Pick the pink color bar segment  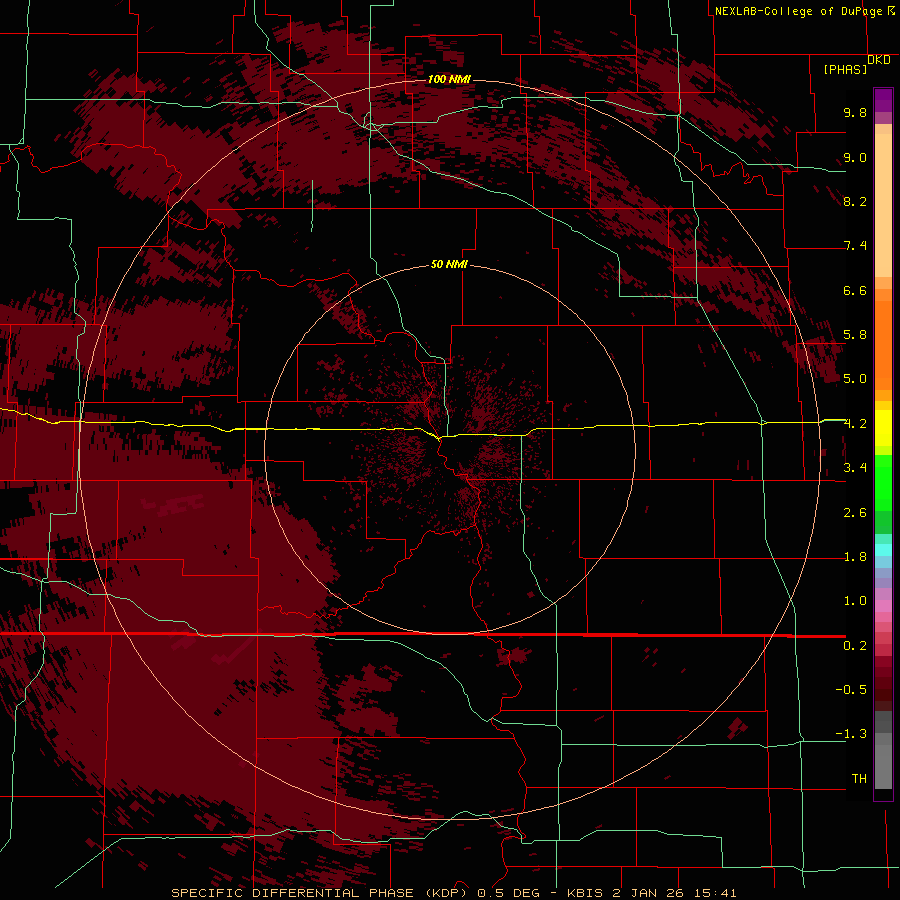(883, 606)
